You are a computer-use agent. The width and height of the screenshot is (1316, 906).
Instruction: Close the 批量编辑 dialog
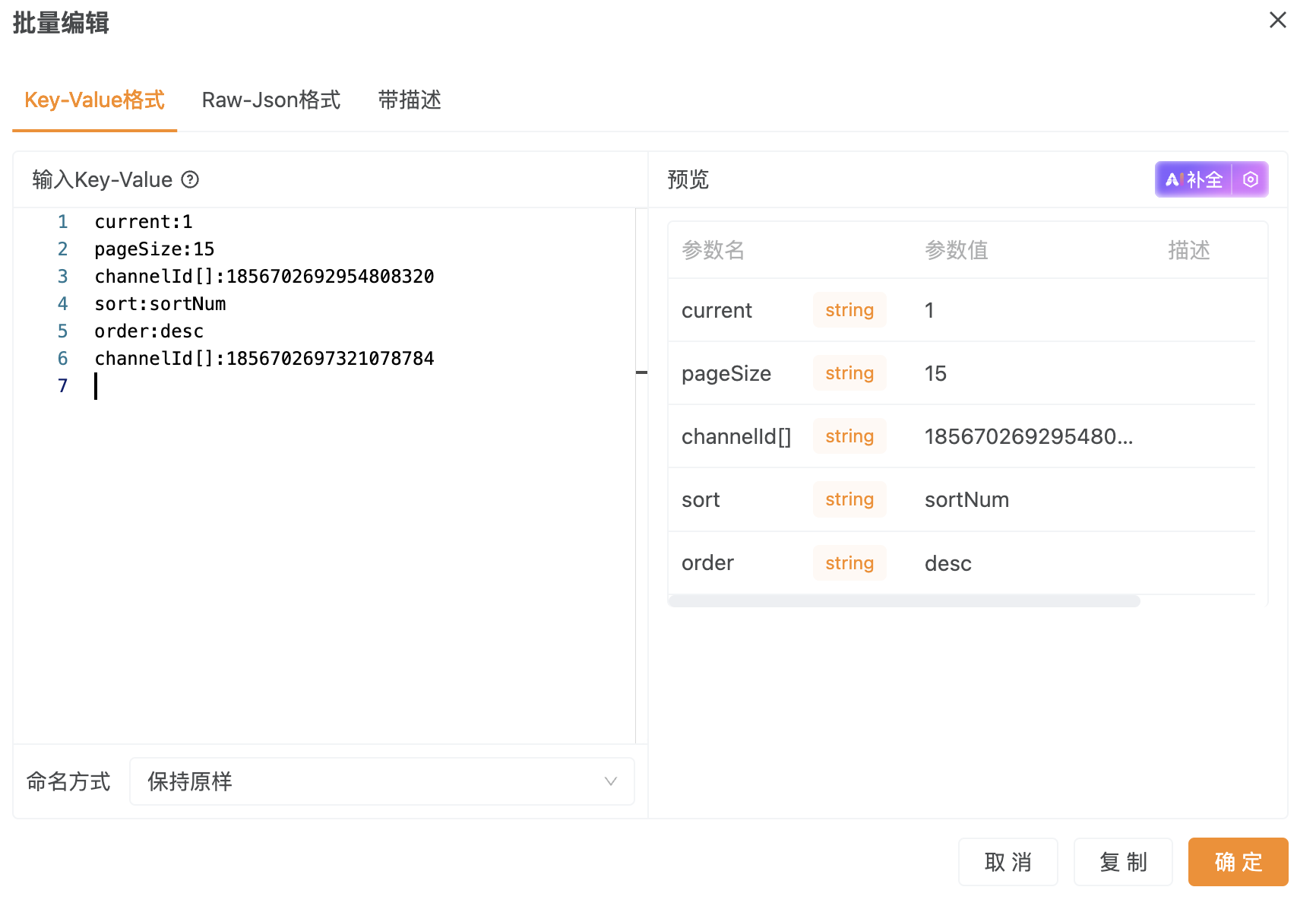[1277, 21]
